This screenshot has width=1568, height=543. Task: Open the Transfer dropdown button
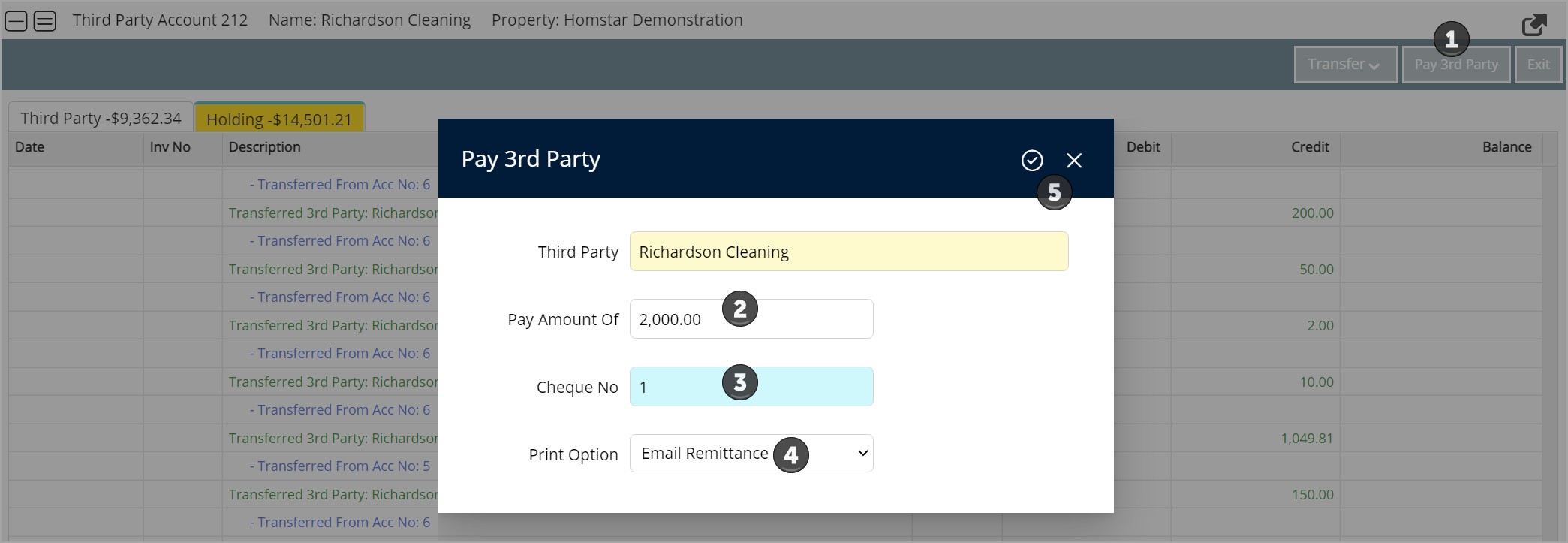click(1345, 65)
